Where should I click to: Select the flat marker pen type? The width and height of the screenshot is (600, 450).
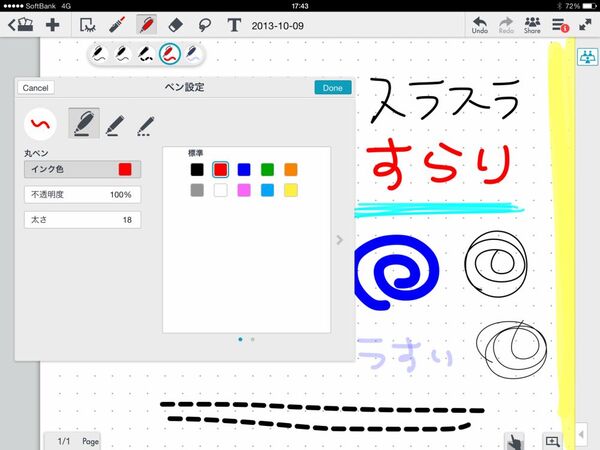pyautogui.click(x=115, y=125)
